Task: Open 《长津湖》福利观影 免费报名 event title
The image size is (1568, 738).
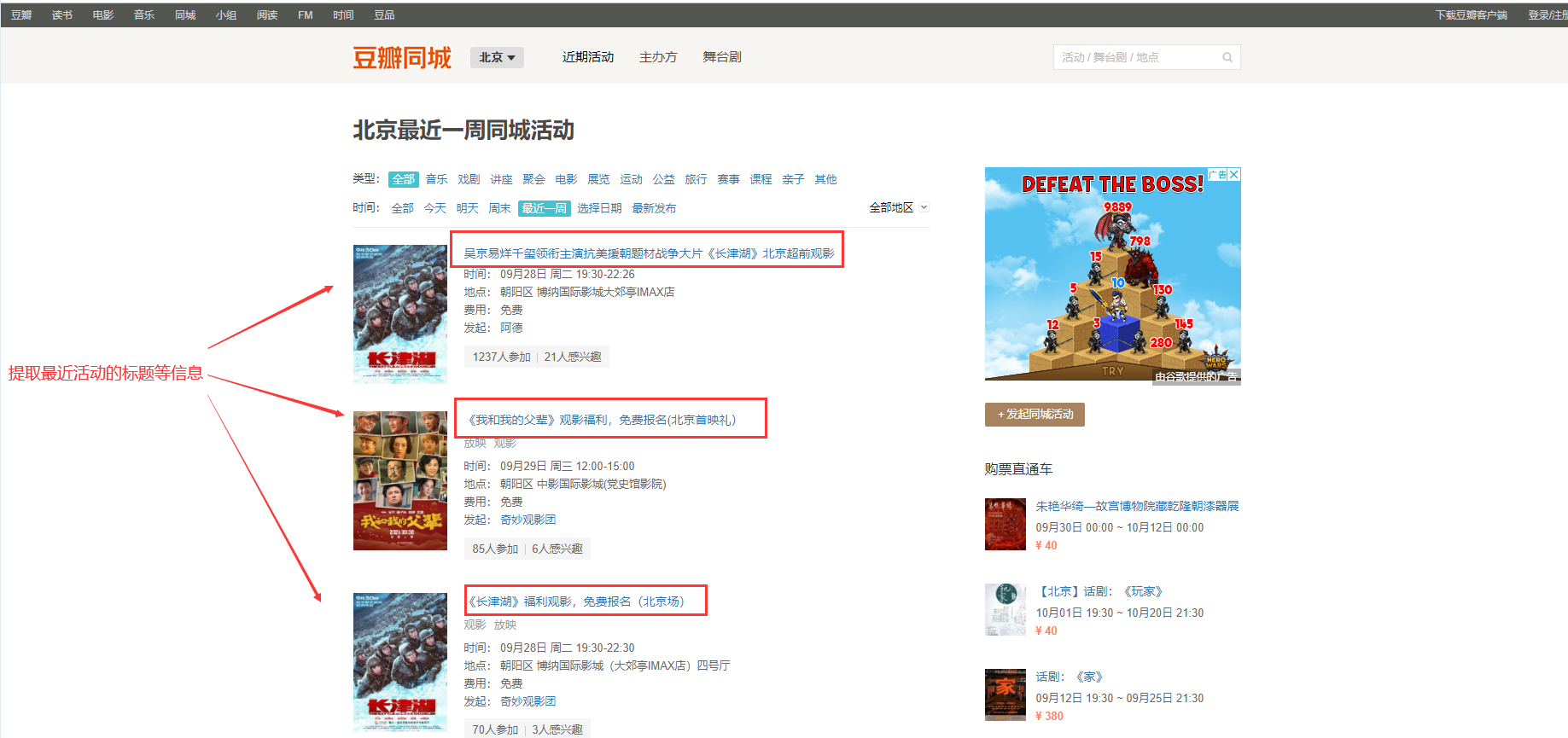Action: (576, 601)
